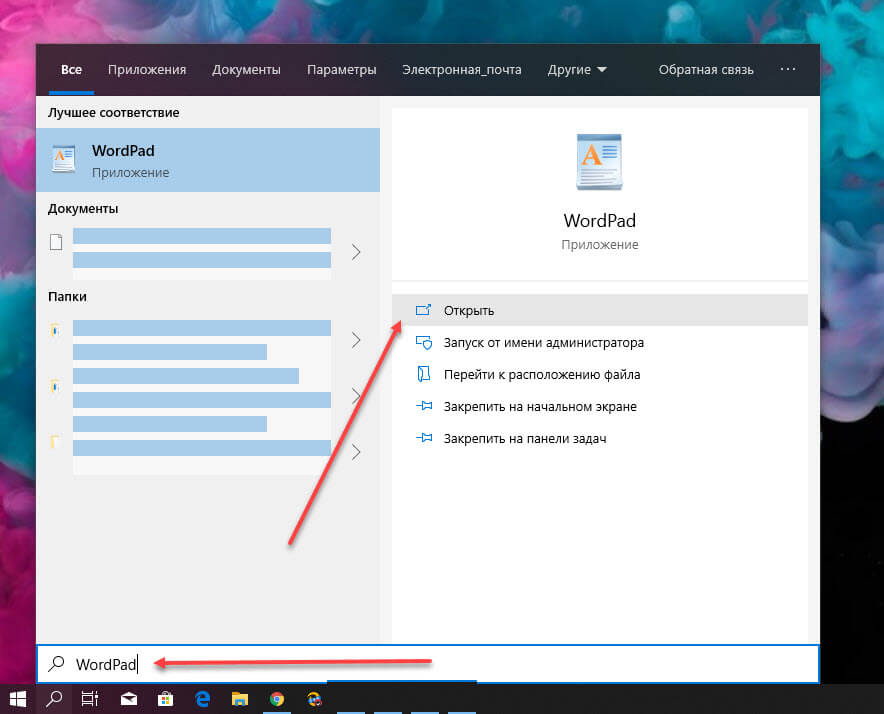884x714 pixels.
Task: Click the third folder icon under Папки
Action: point(55,441)
